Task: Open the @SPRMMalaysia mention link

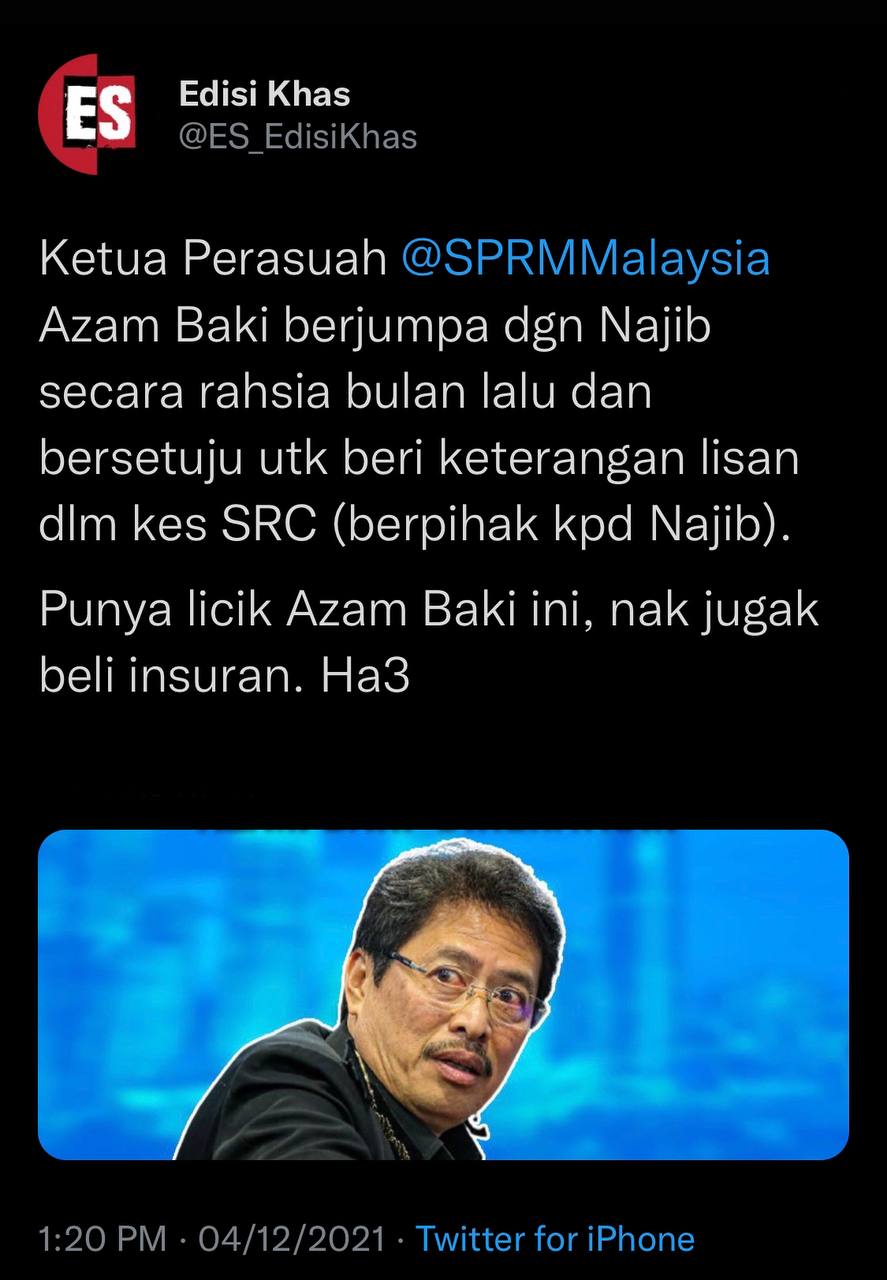Action: [x=585, y=260]
